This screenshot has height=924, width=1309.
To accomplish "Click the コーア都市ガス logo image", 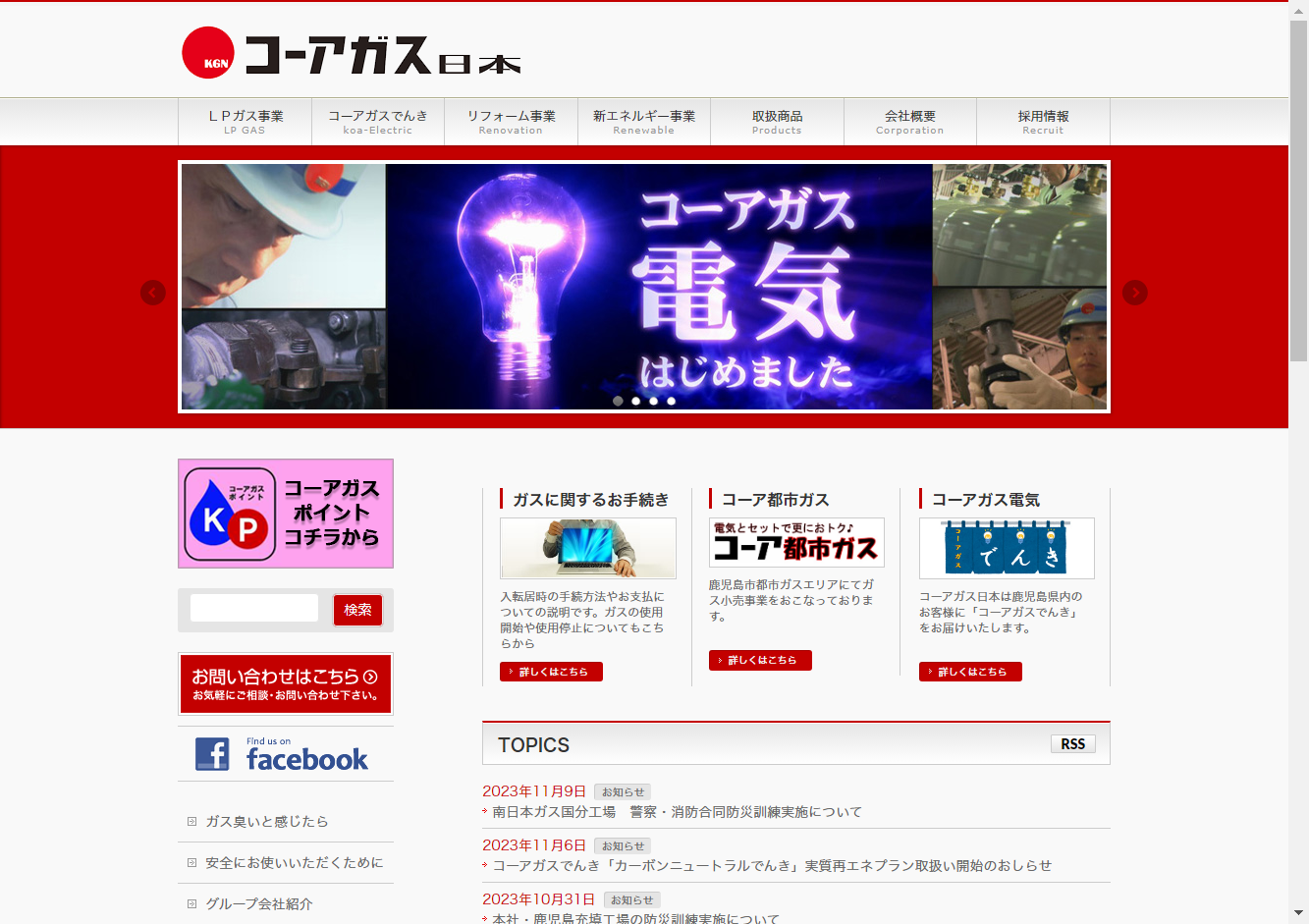I will 796,542.
